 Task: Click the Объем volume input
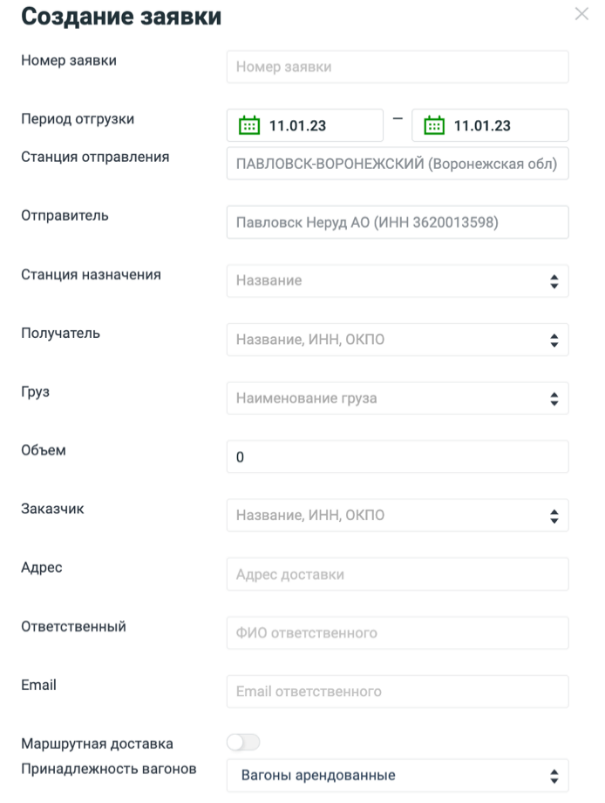(397, 457)
